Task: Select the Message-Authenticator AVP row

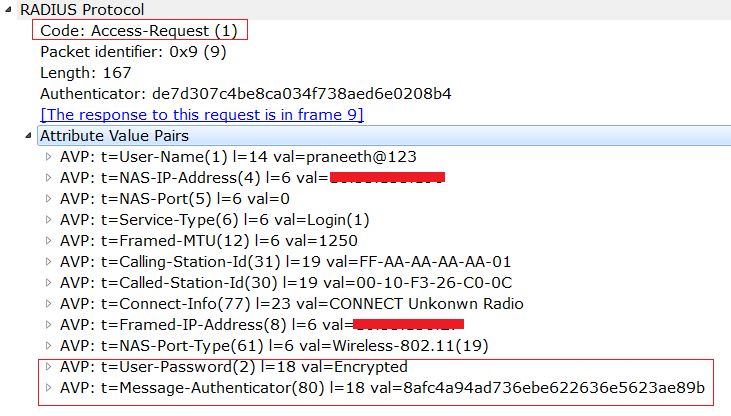Action: coord(382,388)
